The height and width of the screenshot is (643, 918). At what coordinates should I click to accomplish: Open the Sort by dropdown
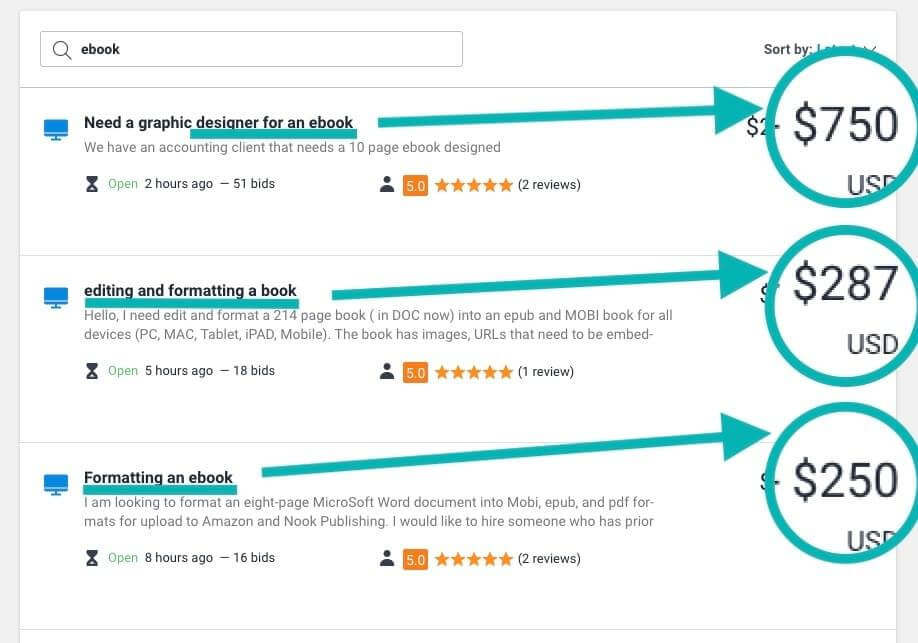click(x=820, y=49)
